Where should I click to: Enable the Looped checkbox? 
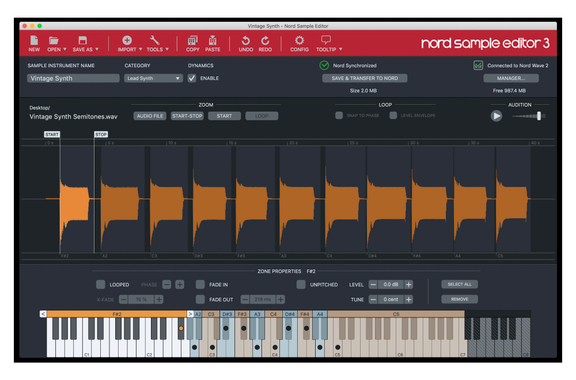(100, 284)
